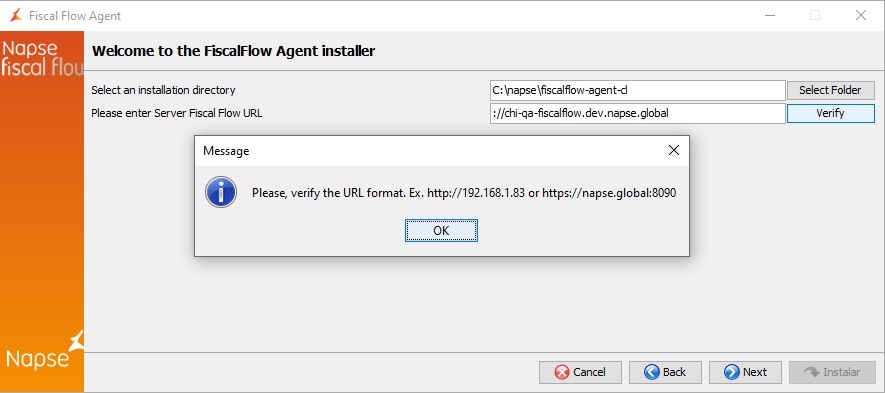
Task: Click the Napse fiscal flow logo in sidebar
Action: (x=43, y=58)
